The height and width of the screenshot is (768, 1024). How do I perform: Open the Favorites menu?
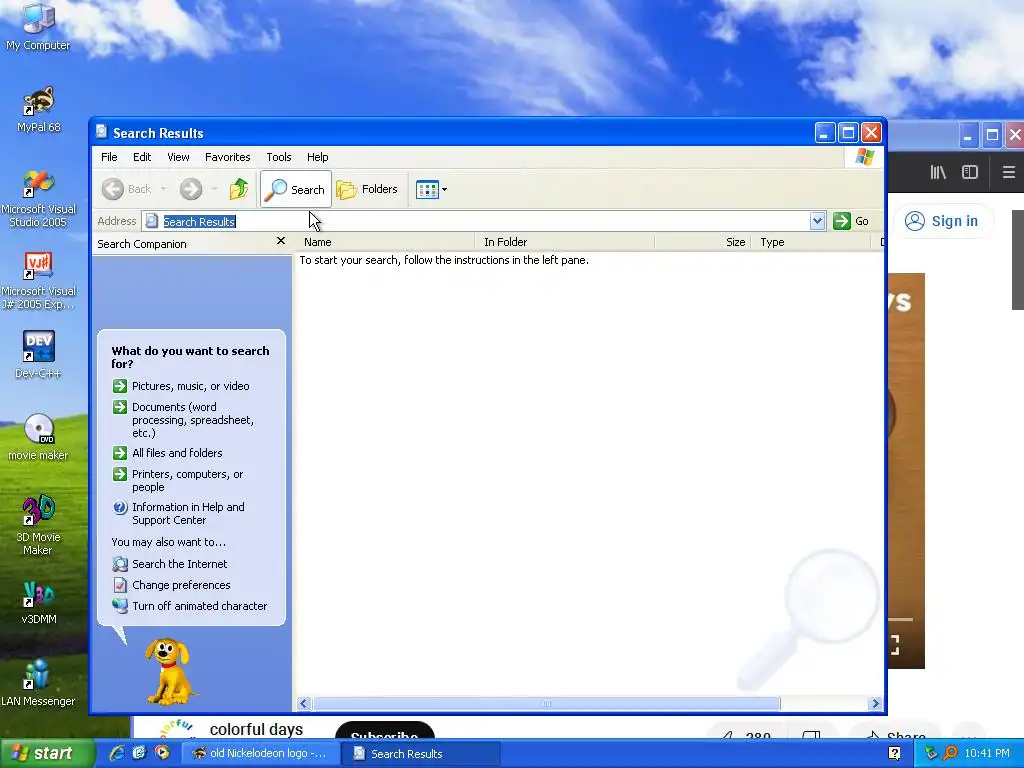click(227, 157)
